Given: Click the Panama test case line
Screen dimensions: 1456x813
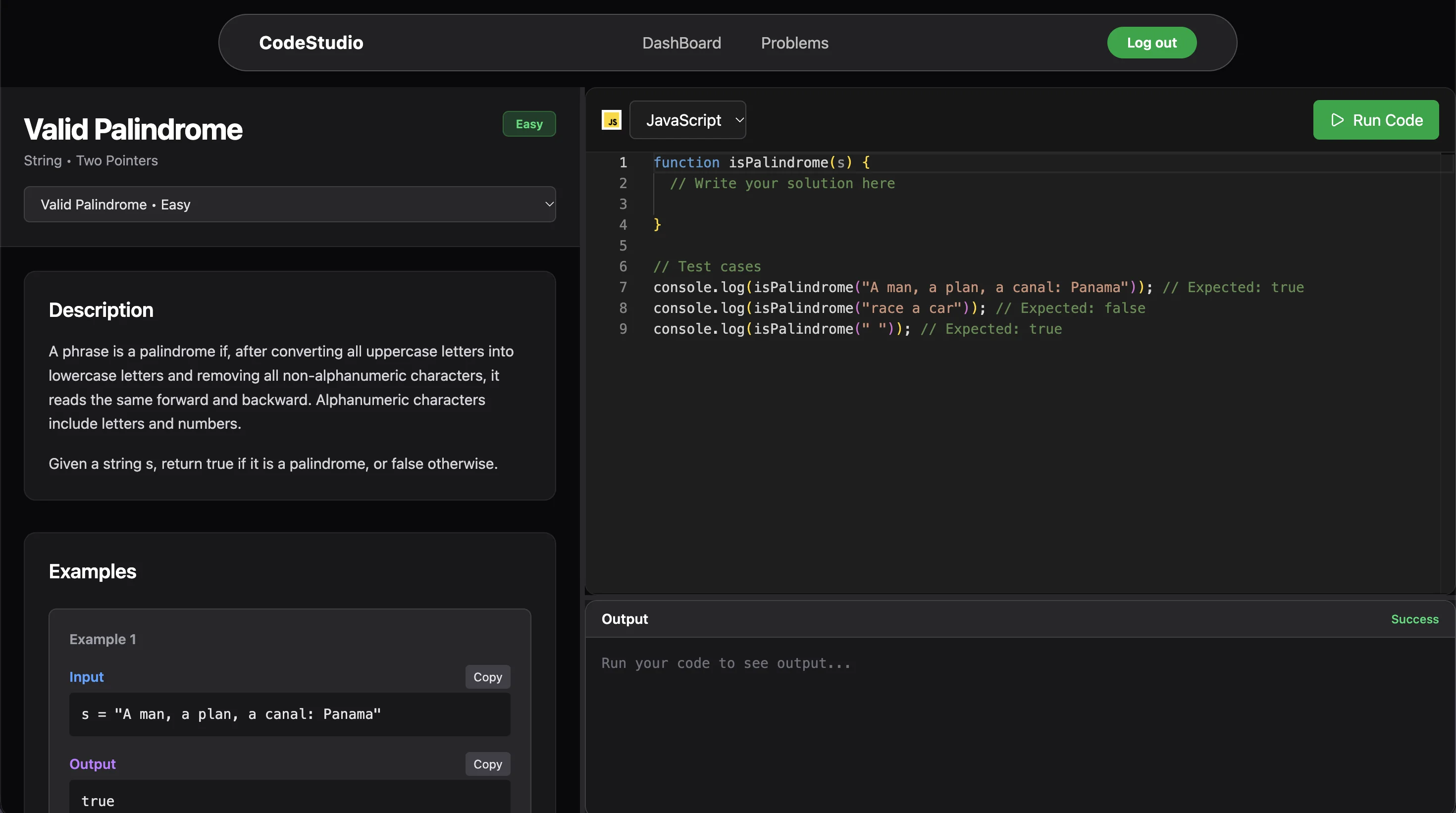Looking at the screenshot, I should tap(979, 287).
